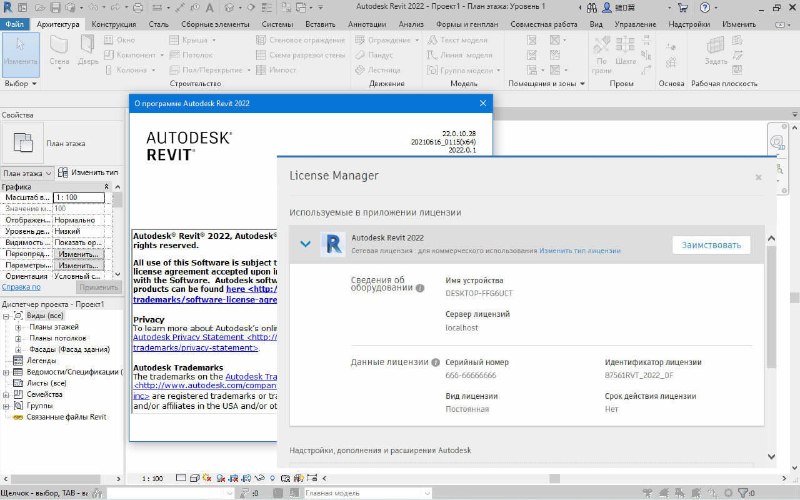800x500 pixels.
Task: Select the Стеновое ограждение tool
Action: (301, 40)
